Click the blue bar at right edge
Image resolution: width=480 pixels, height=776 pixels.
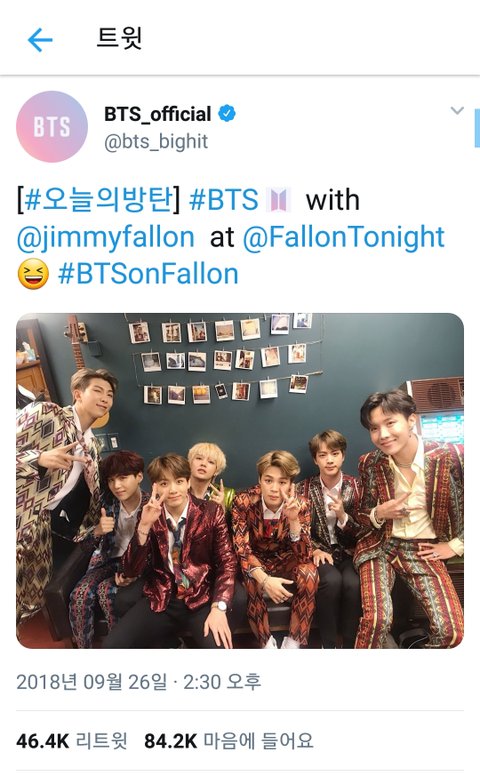point(477,128)
